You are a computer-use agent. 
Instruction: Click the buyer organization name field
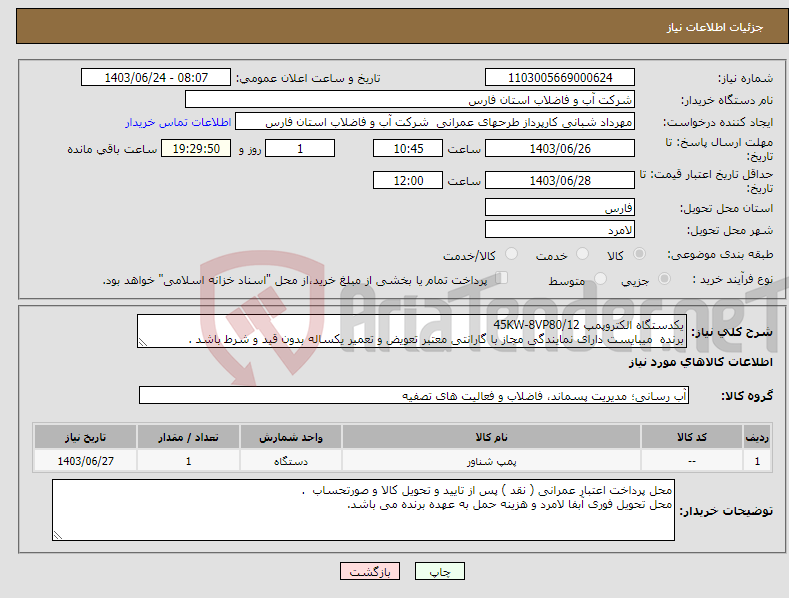(410, 100)
